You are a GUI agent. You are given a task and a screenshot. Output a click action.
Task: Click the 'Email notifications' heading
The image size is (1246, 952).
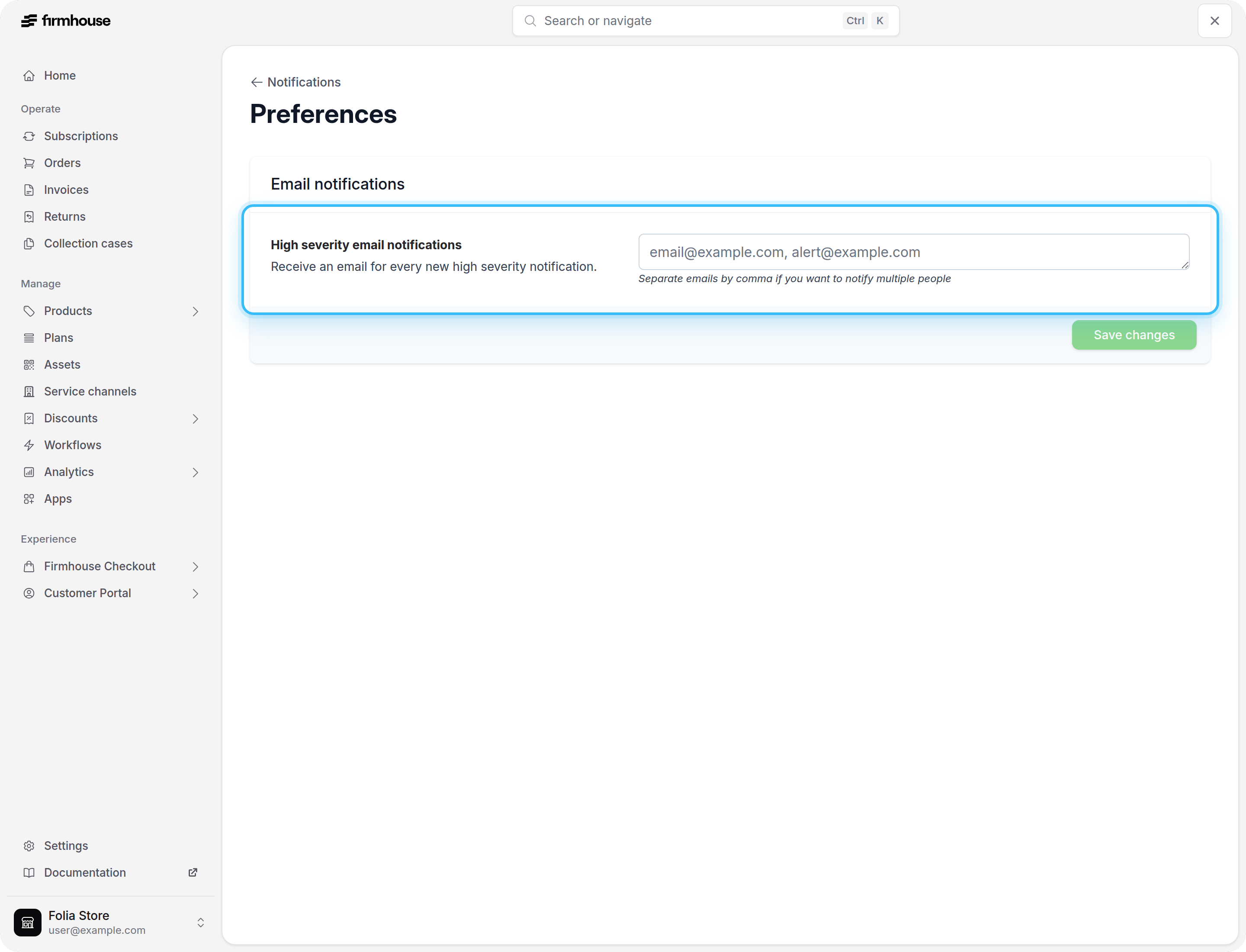pyautogui.click(x=338, y=184)
